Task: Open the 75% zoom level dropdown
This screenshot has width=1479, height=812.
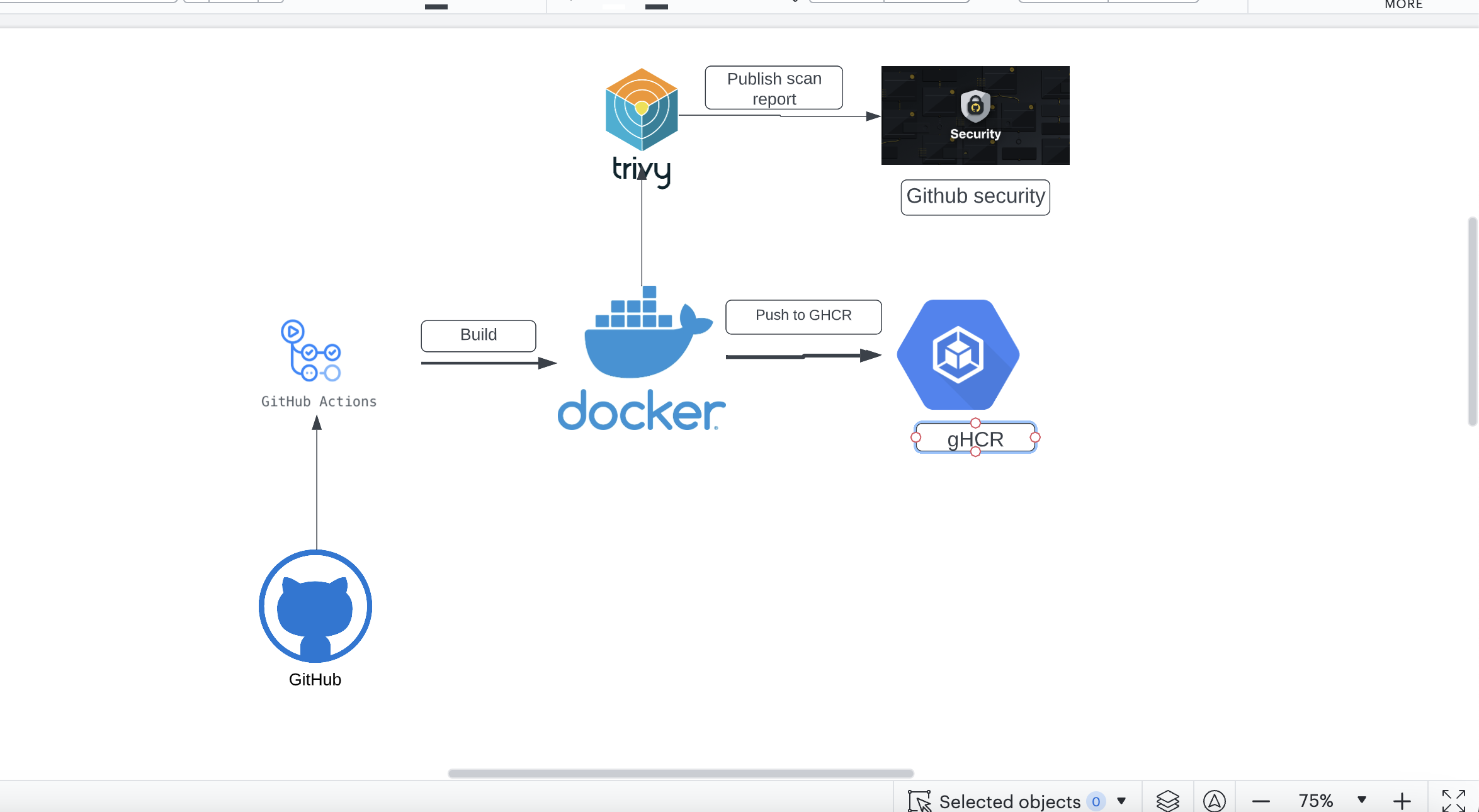Action: click(x=1362, y=800)
